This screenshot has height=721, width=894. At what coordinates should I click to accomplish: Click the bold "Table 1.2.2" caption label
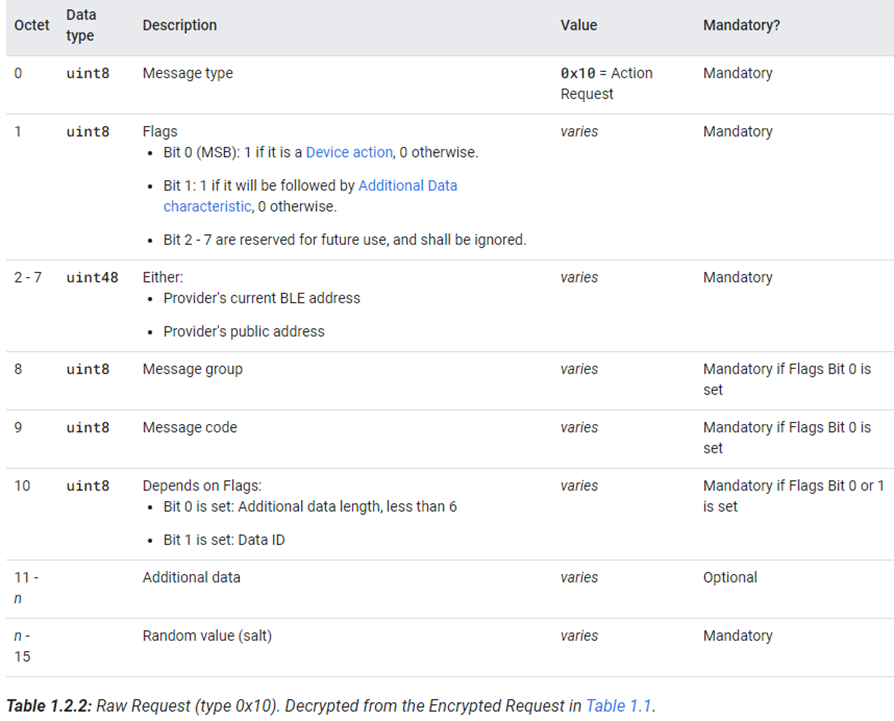pyautogui.click(x=47, y=706)
